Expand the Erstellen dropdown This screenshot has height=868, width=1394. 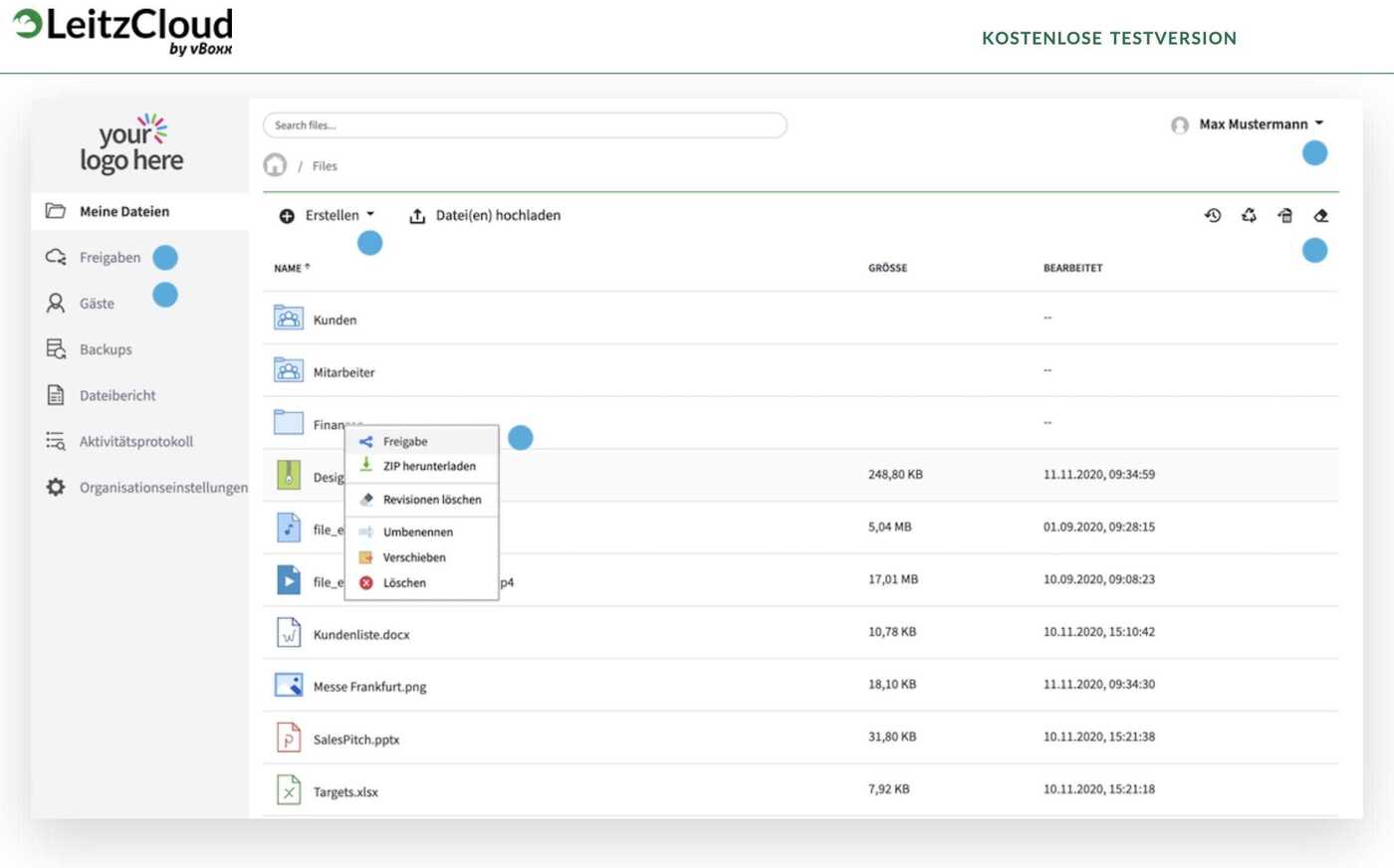(328, 215)
